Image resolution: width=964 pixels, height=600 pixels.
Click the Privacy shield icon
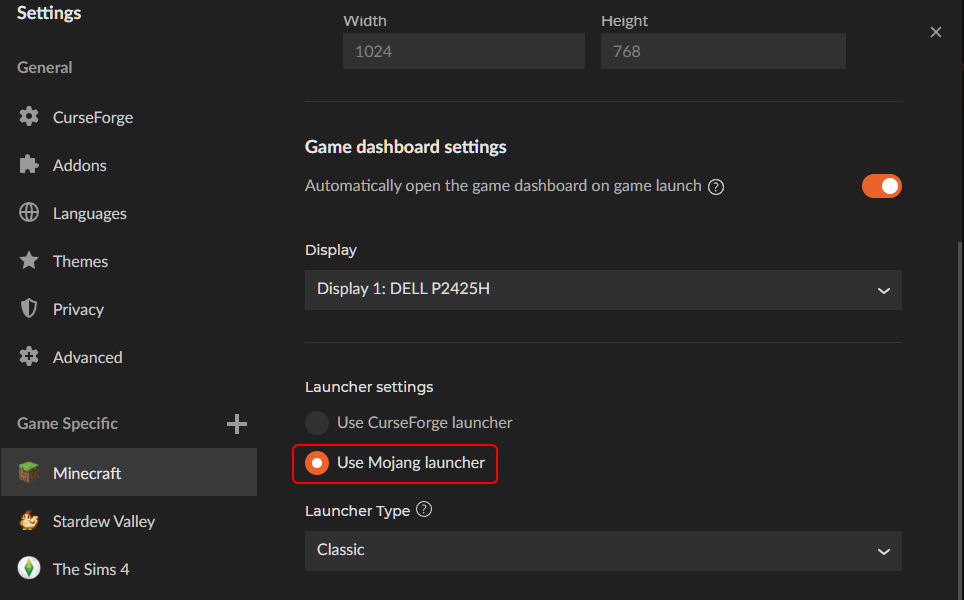point(29,308)
